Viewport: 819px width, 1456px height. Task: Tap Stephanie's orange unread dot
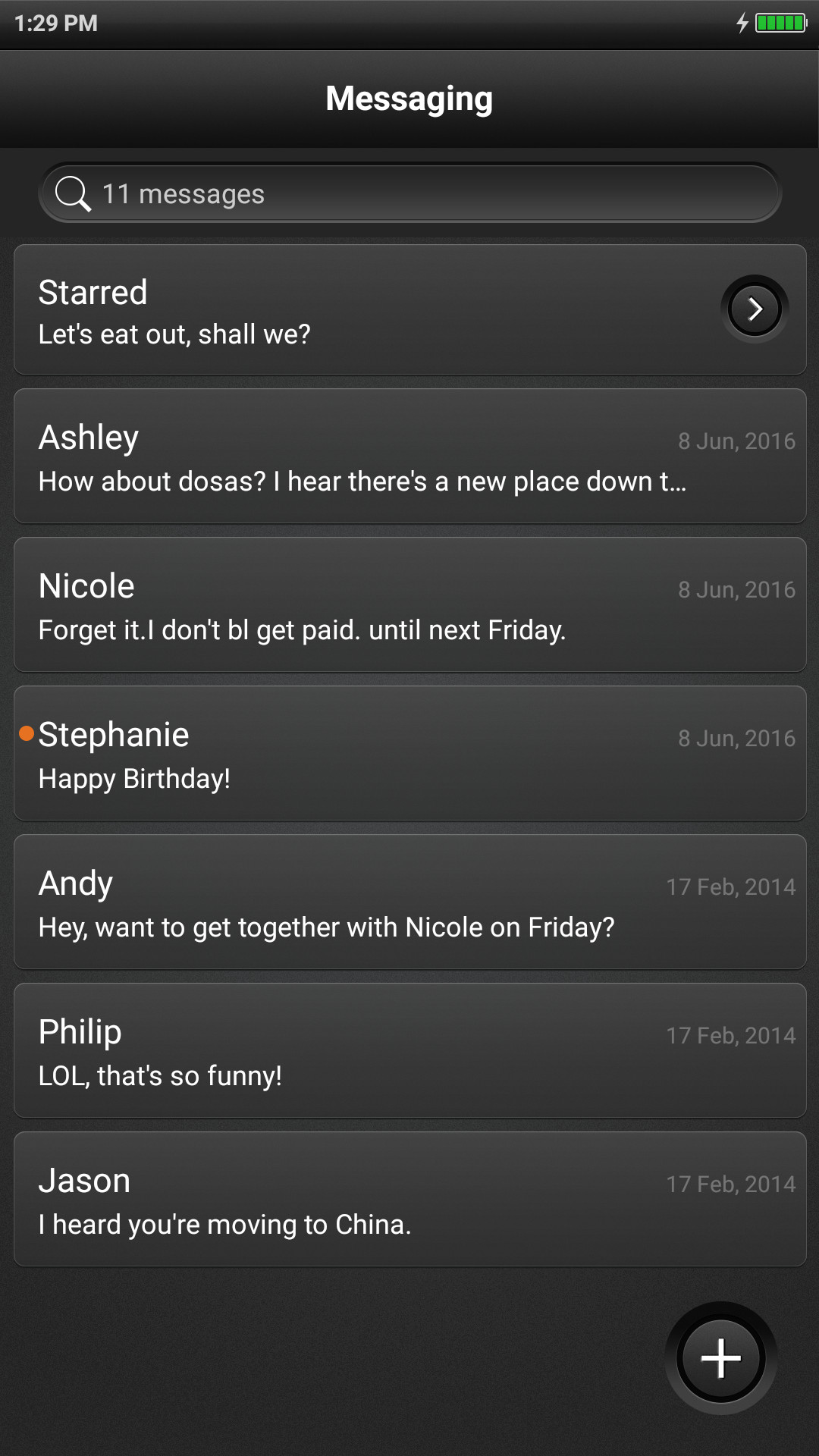click(27, 733)
